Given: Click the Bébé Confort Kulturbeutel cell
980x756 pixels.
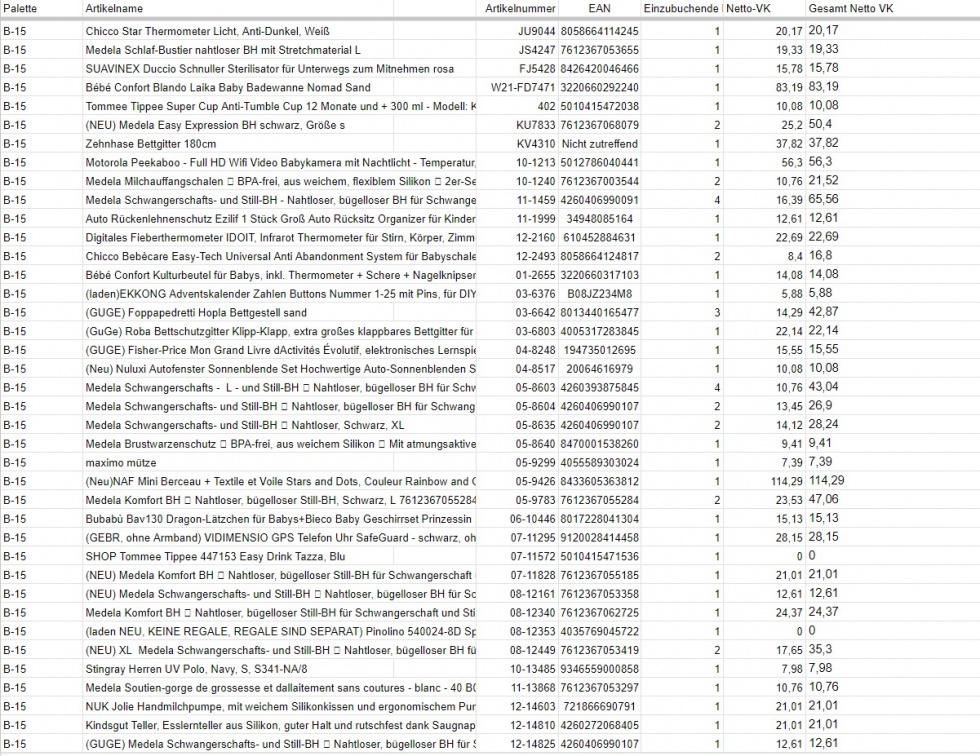Looking at the screenshot, I should [x=281, y=275].
